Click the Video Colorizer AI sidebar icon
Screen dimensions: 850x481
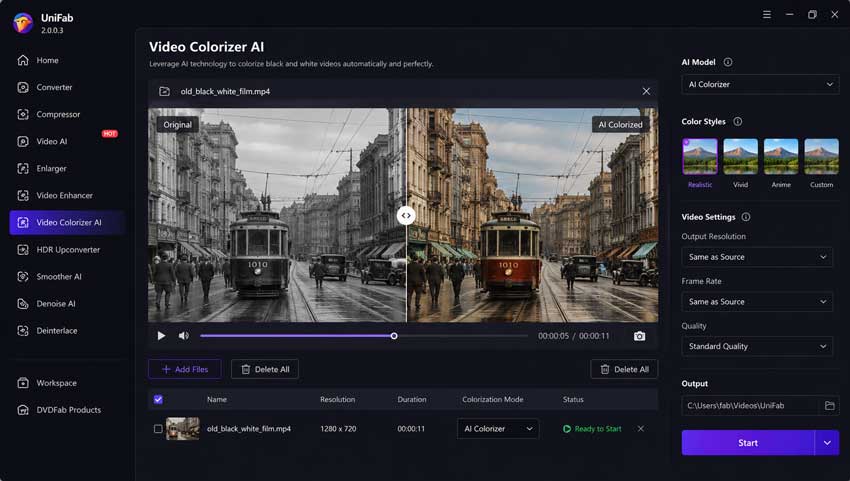pos(23,222)
